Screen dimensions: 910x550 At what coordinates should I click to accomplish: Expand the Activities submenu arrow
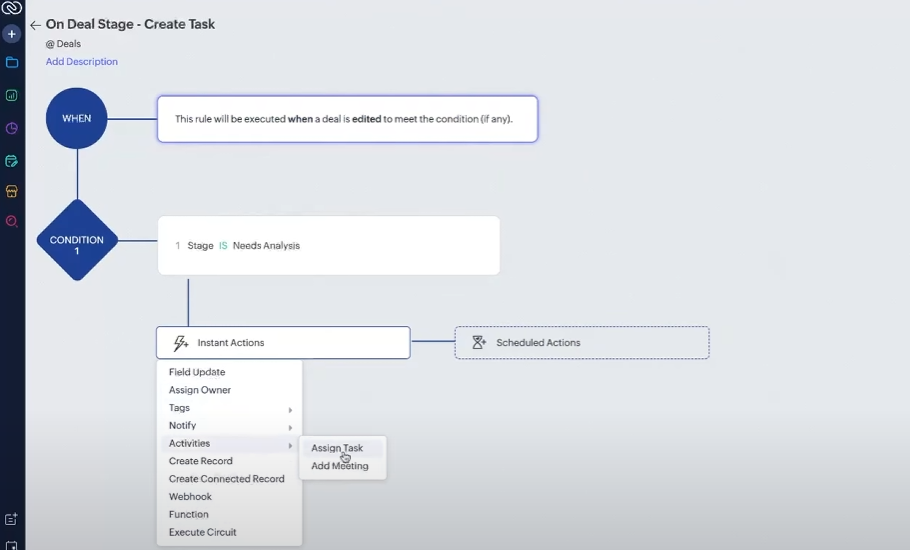(x=290, y=444)
